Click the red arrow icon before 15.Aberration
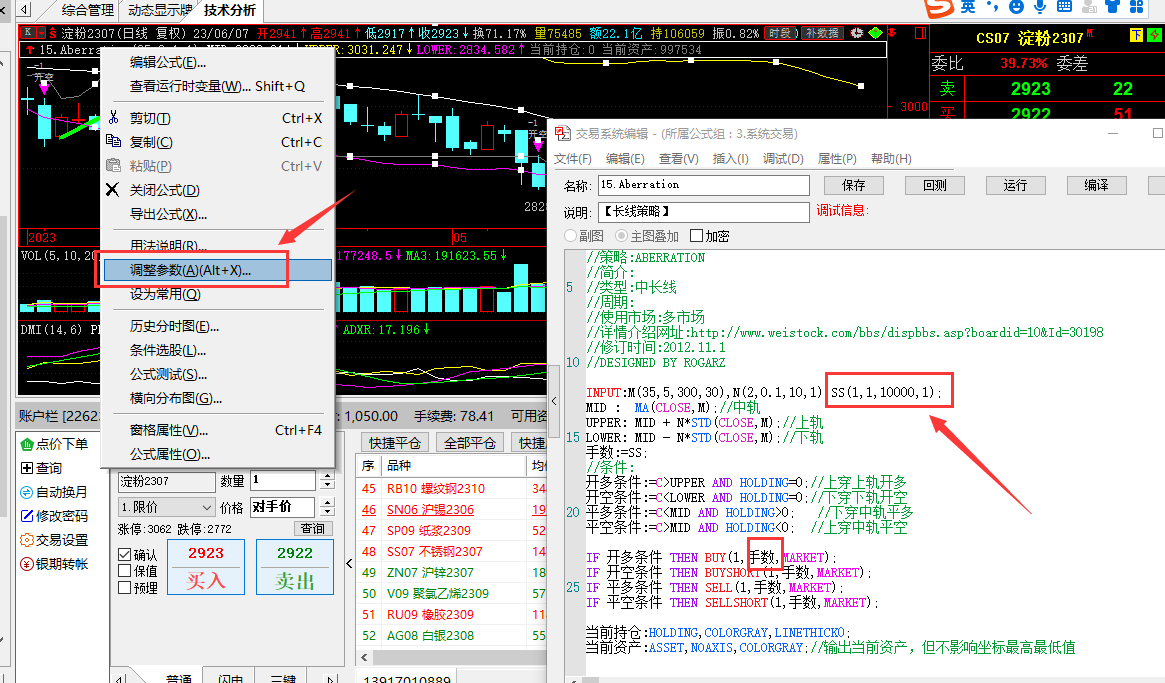1165x683 pixels. point(29,50)
